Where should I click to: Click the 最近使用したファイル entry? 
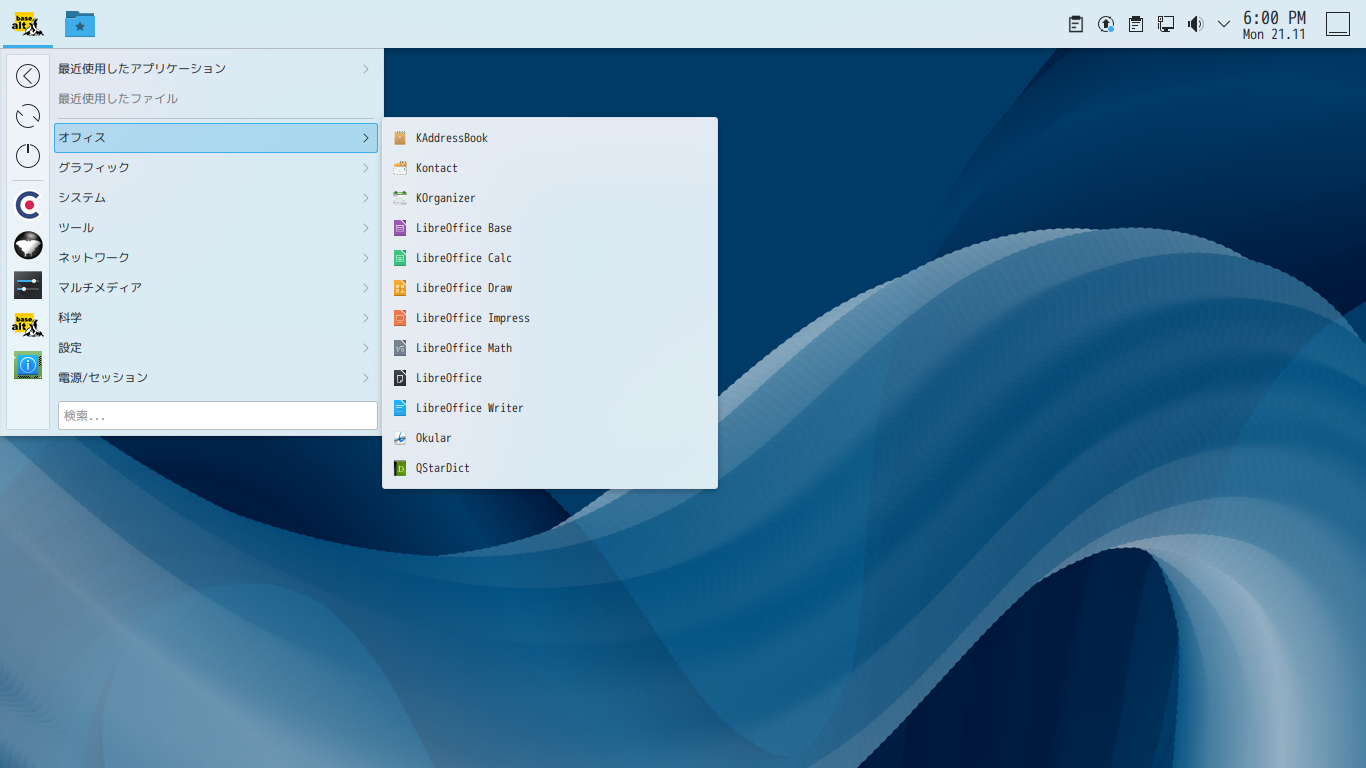coord(216,99)
